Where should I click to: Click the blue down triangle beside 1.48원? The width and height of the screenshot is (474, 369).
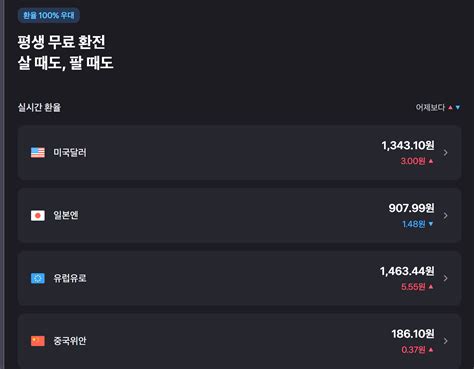431,224
